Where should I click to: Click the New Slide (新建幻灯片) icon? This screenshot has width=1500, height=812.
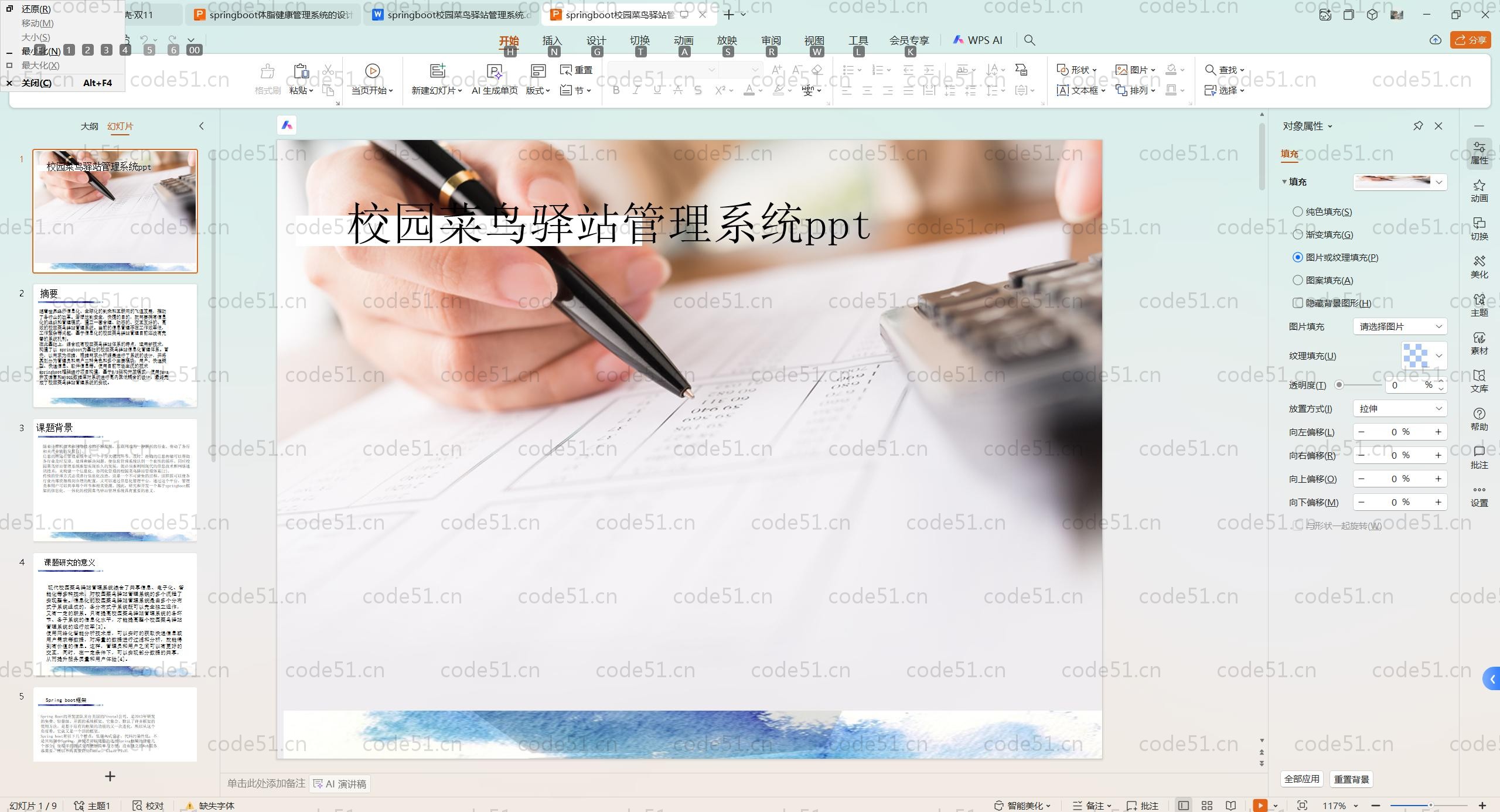click(x=437, y=71)
